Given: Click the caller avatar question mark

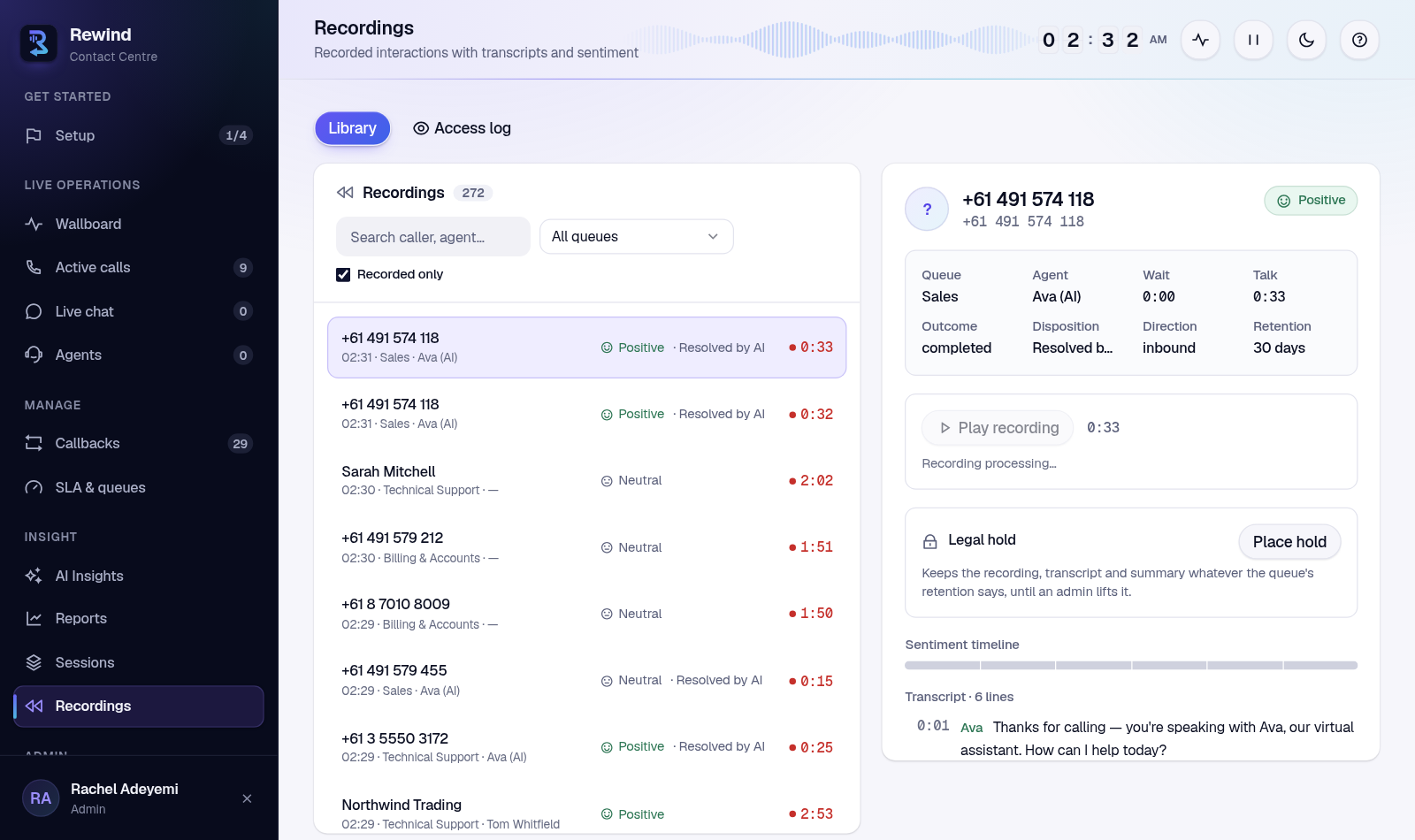Looking at the screenshot, I should pos(927,210).
